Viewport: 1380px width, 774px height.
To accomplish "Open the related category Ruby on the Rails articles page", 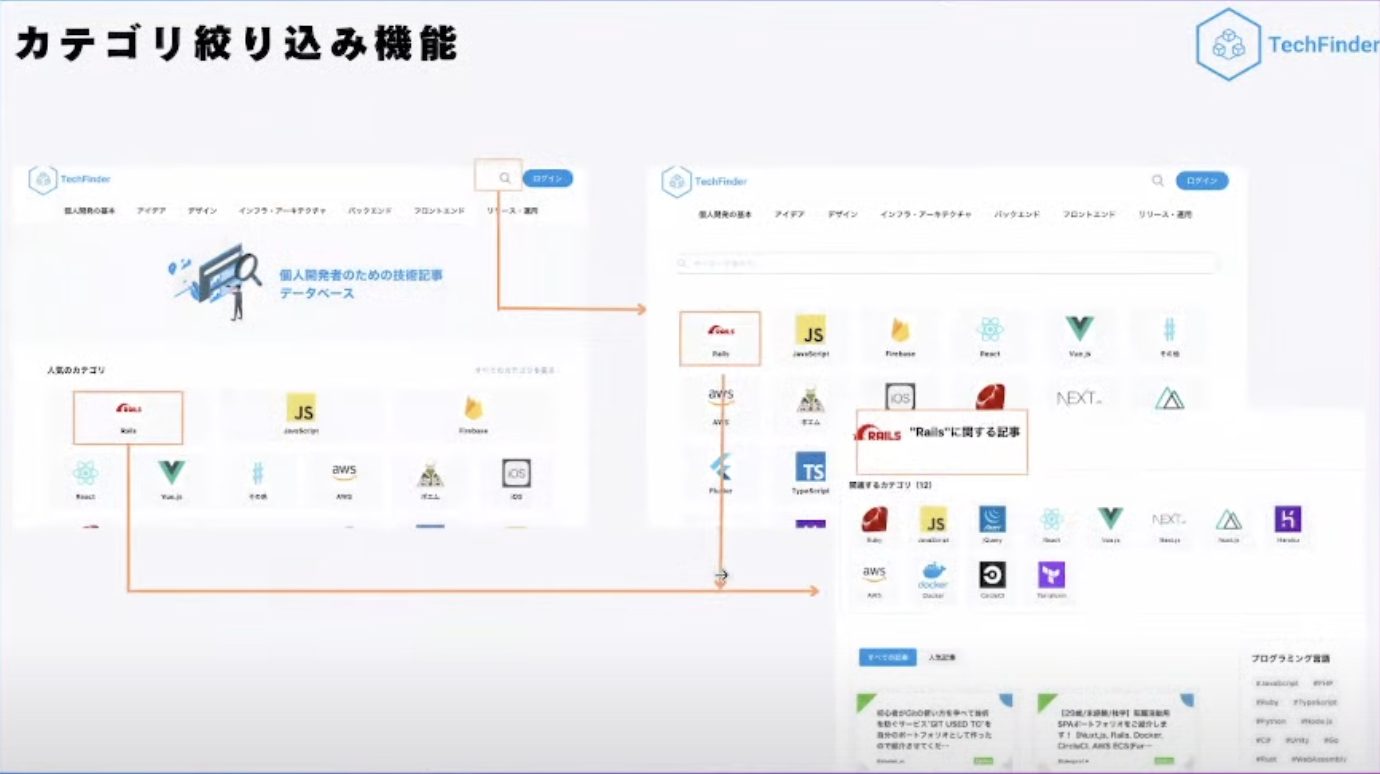I will pos(874,525).
